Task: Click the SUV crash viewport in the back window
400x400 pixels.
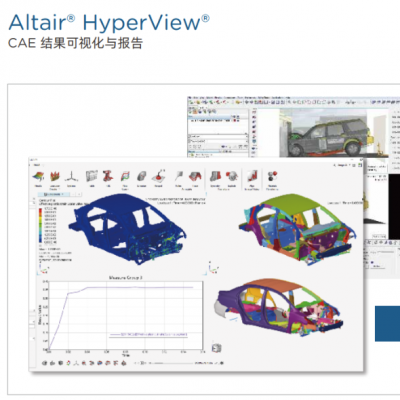Action: point(333,133)
